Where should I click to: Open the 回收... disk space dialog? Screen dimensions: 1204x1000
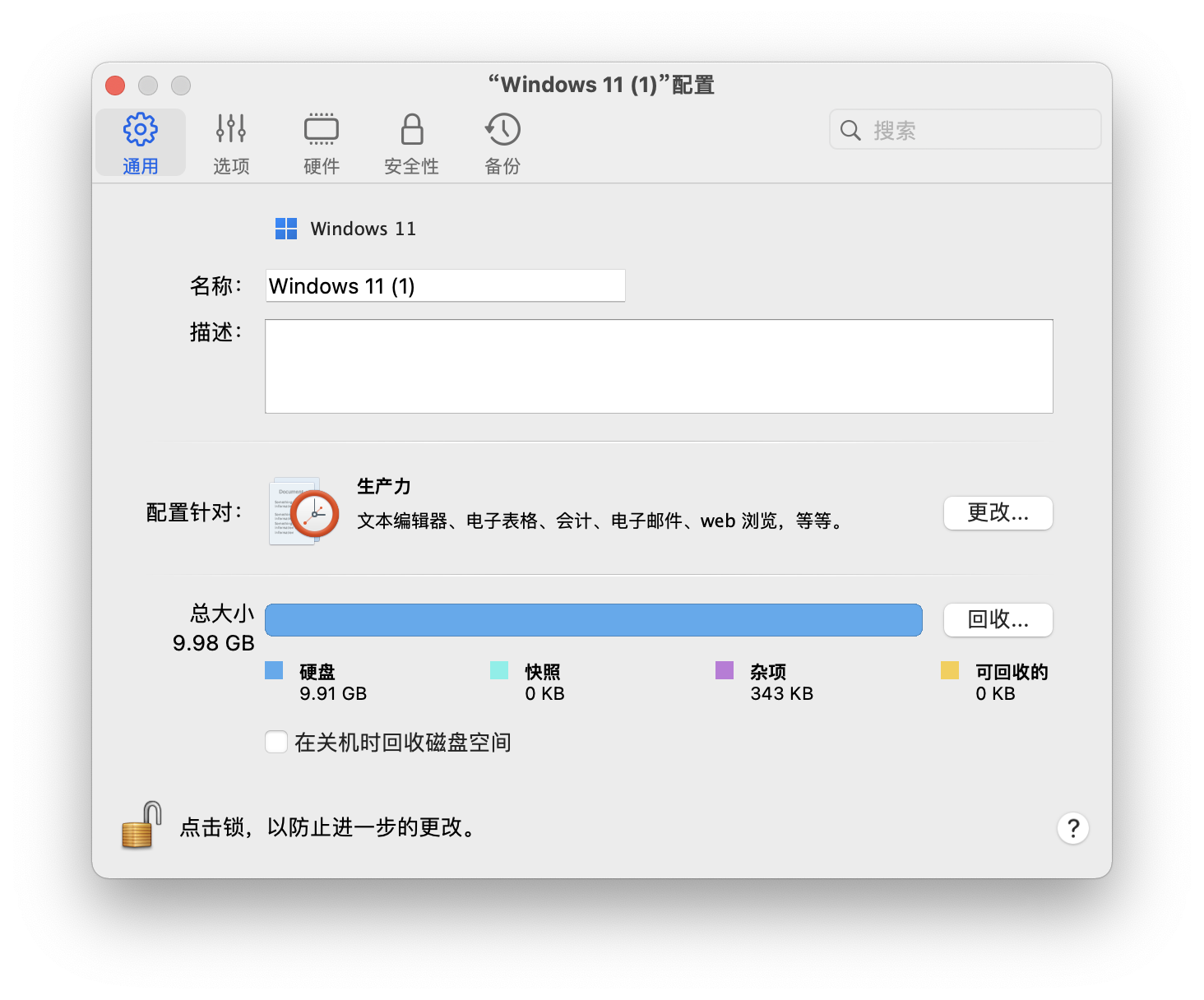point(998,621)
